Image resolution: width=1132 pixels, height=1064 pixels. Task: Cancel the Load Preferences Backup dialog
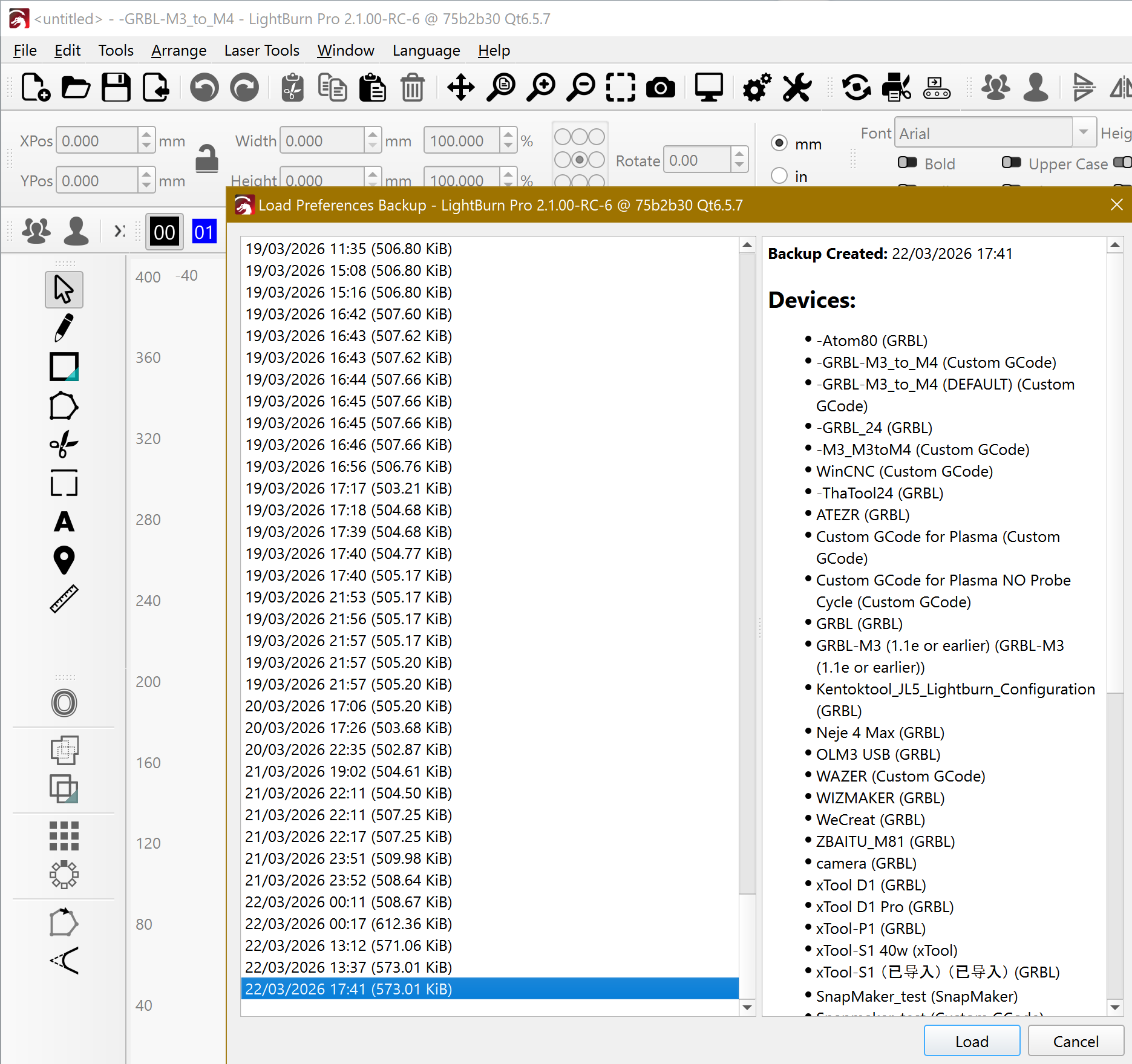(x=1075, y=1041)
